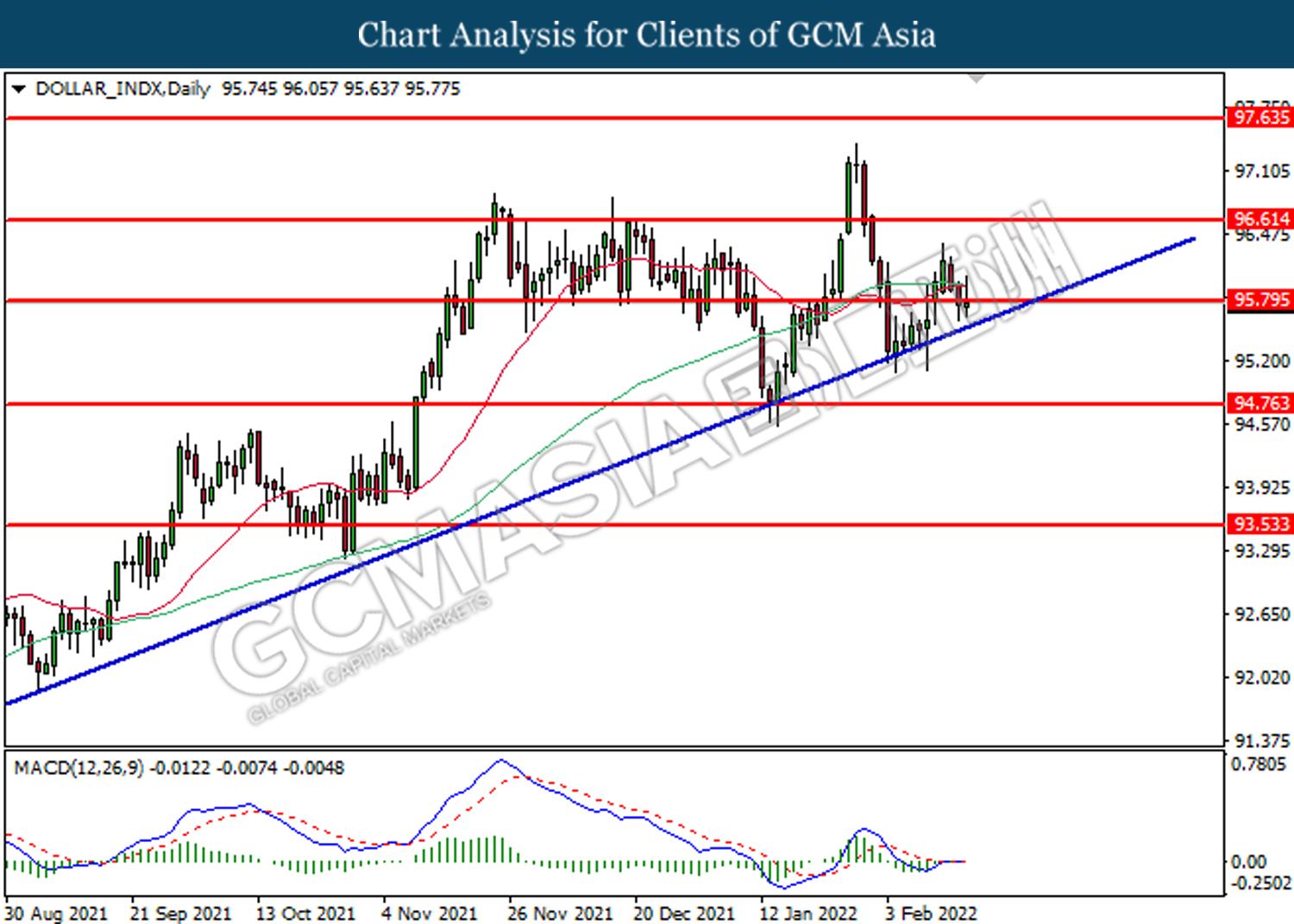Select the 96.614 red price label

pos(1260,219)
